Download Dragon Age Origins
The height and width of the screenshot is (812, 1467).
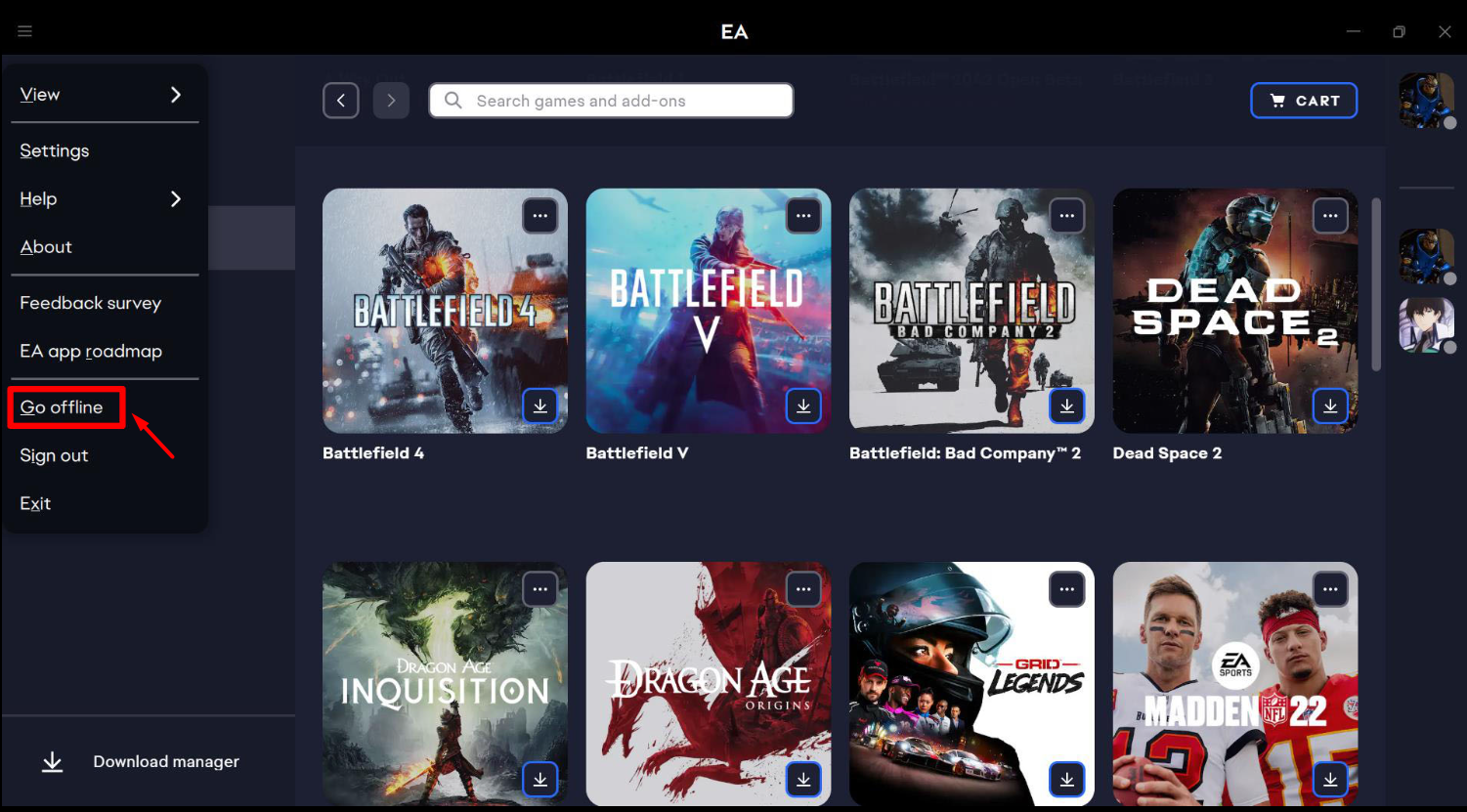803,779
